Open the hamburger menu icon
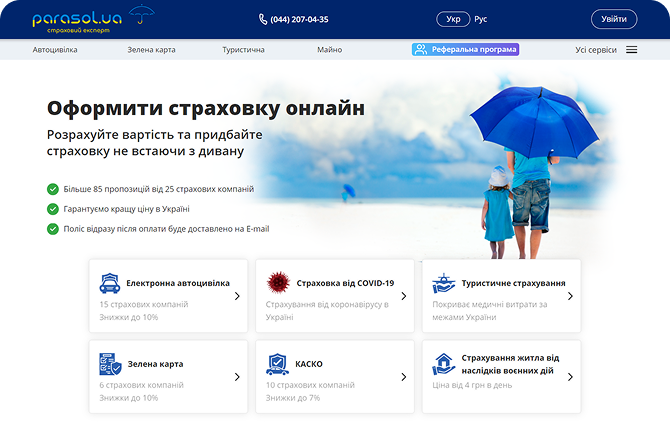Viewport: 670px width, 440px height. click(632, 50)
